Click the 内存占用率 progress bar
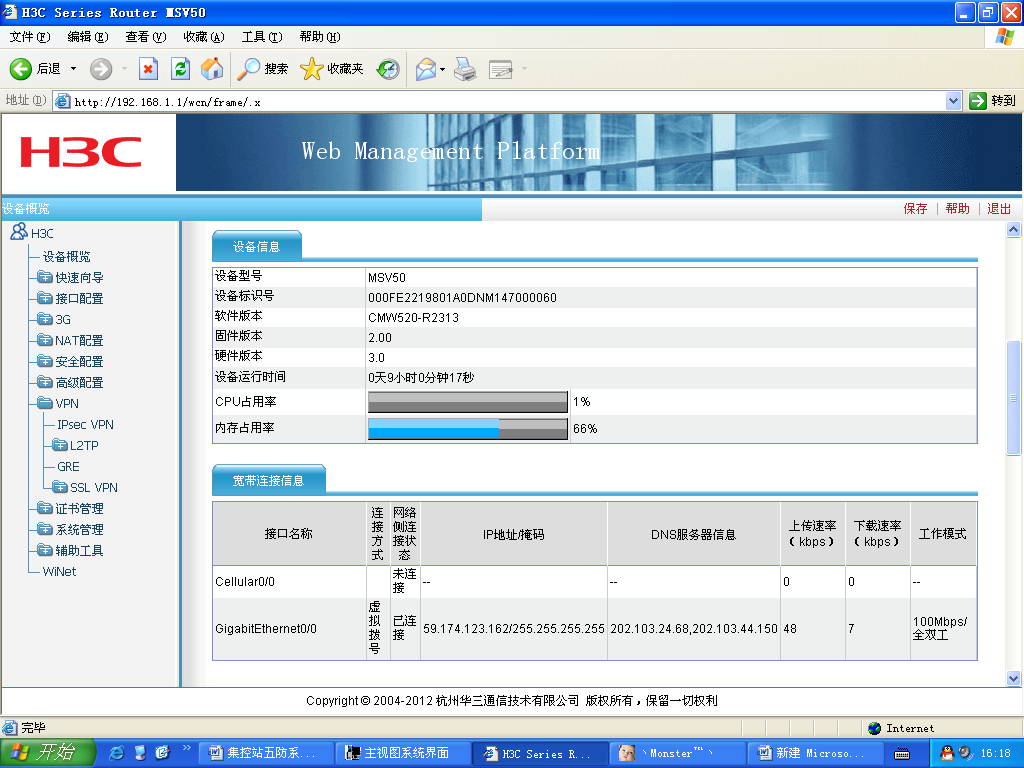 pos(467,428)
